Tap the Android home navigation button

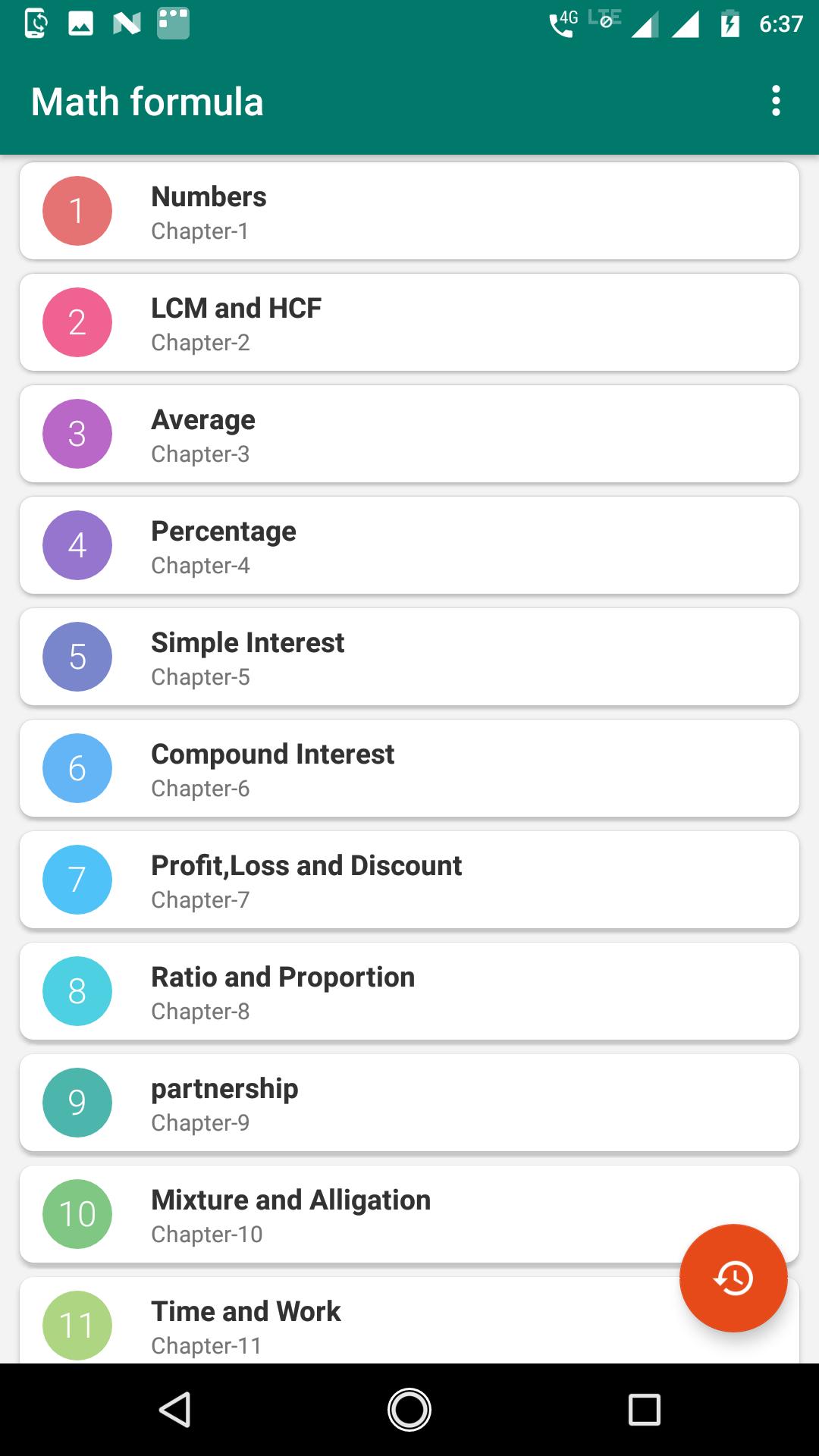[409, 1410]
